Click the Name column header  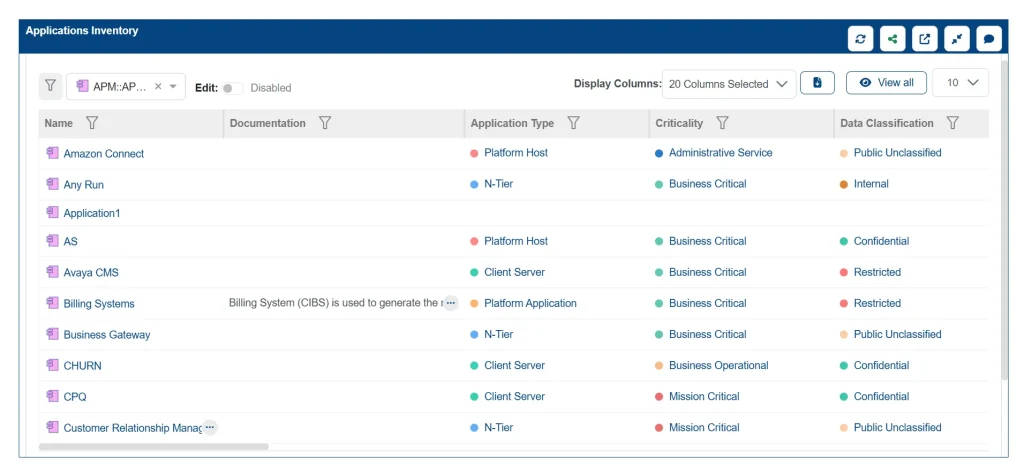click(x=59, y=123)
